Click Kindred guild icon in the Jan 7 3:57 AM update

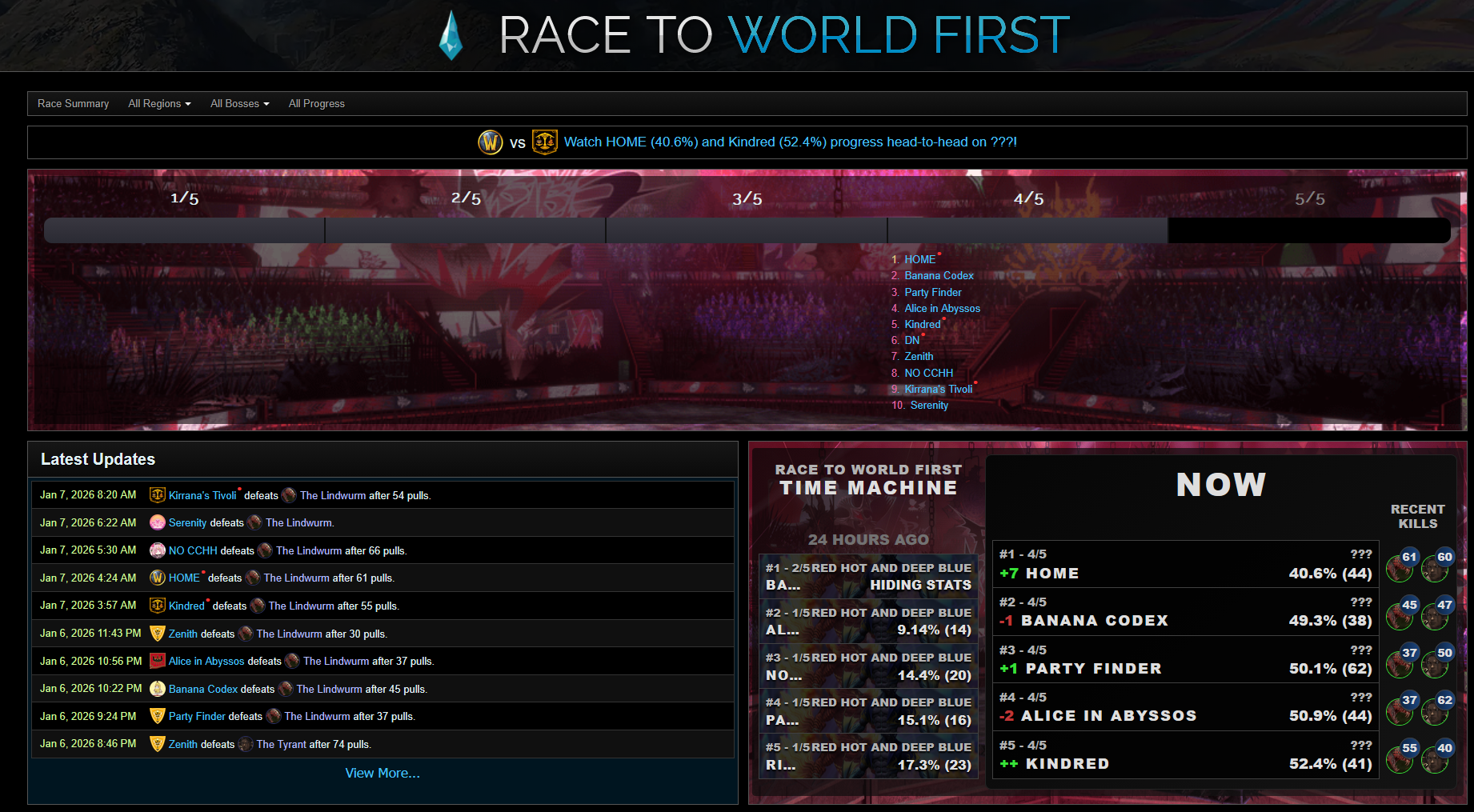(x=158, y=606)
